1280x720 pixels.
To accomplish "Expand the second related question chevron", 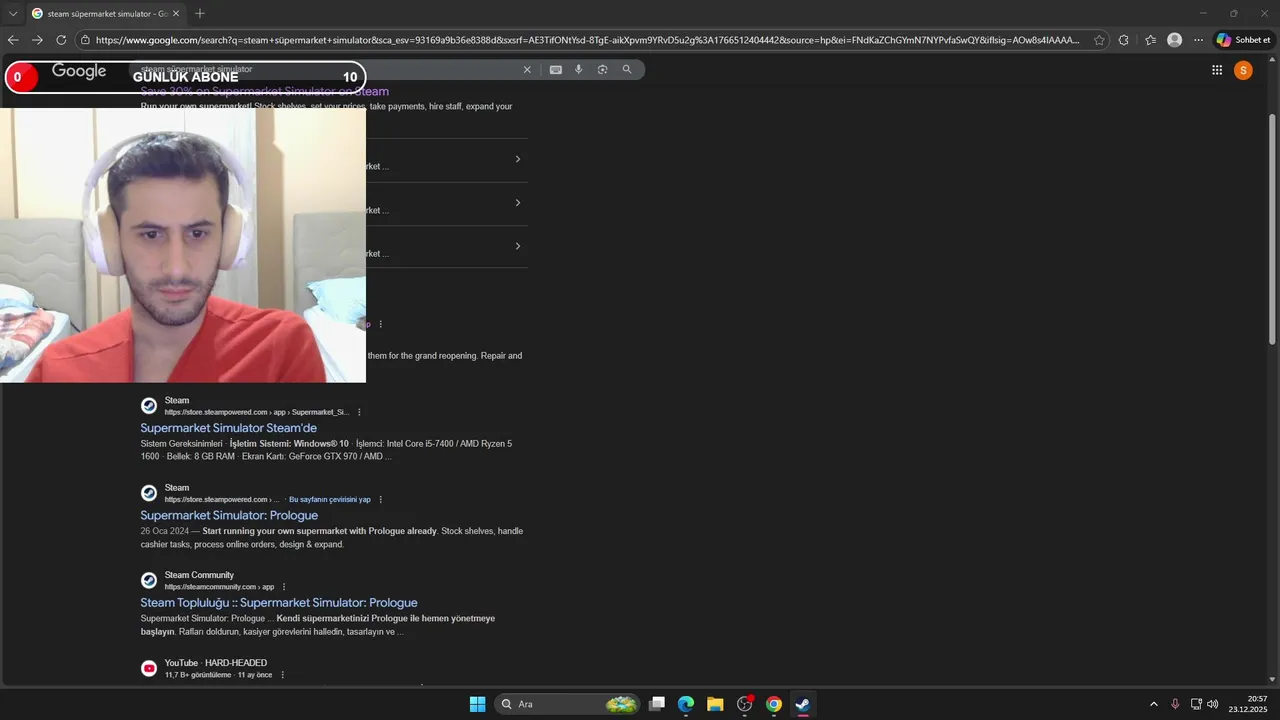I will click(517, 203).
